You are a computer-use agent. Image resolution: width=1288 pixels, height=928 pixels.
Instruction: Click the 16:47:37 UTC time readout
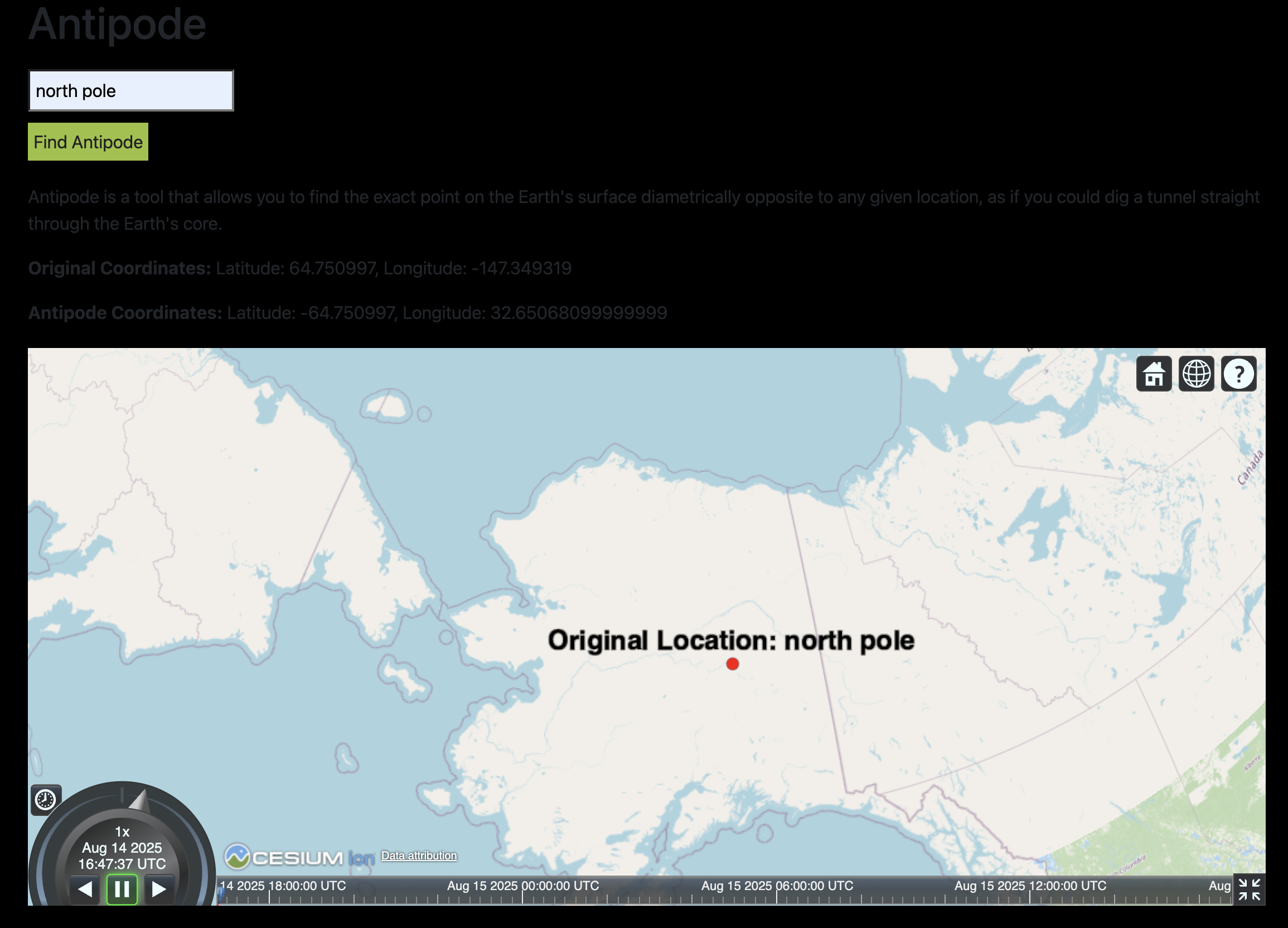[x=122, y=864]
